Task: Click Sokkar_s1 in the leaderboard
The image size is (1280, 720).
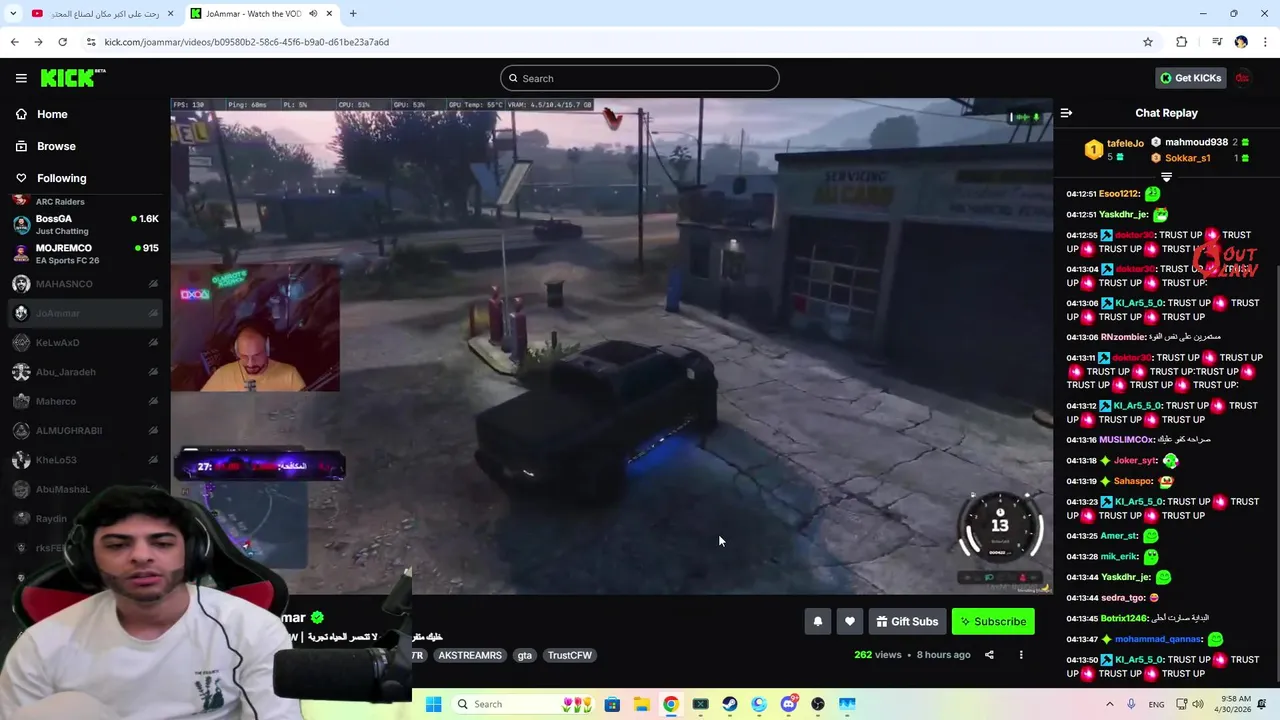Action: point(1187,158)
